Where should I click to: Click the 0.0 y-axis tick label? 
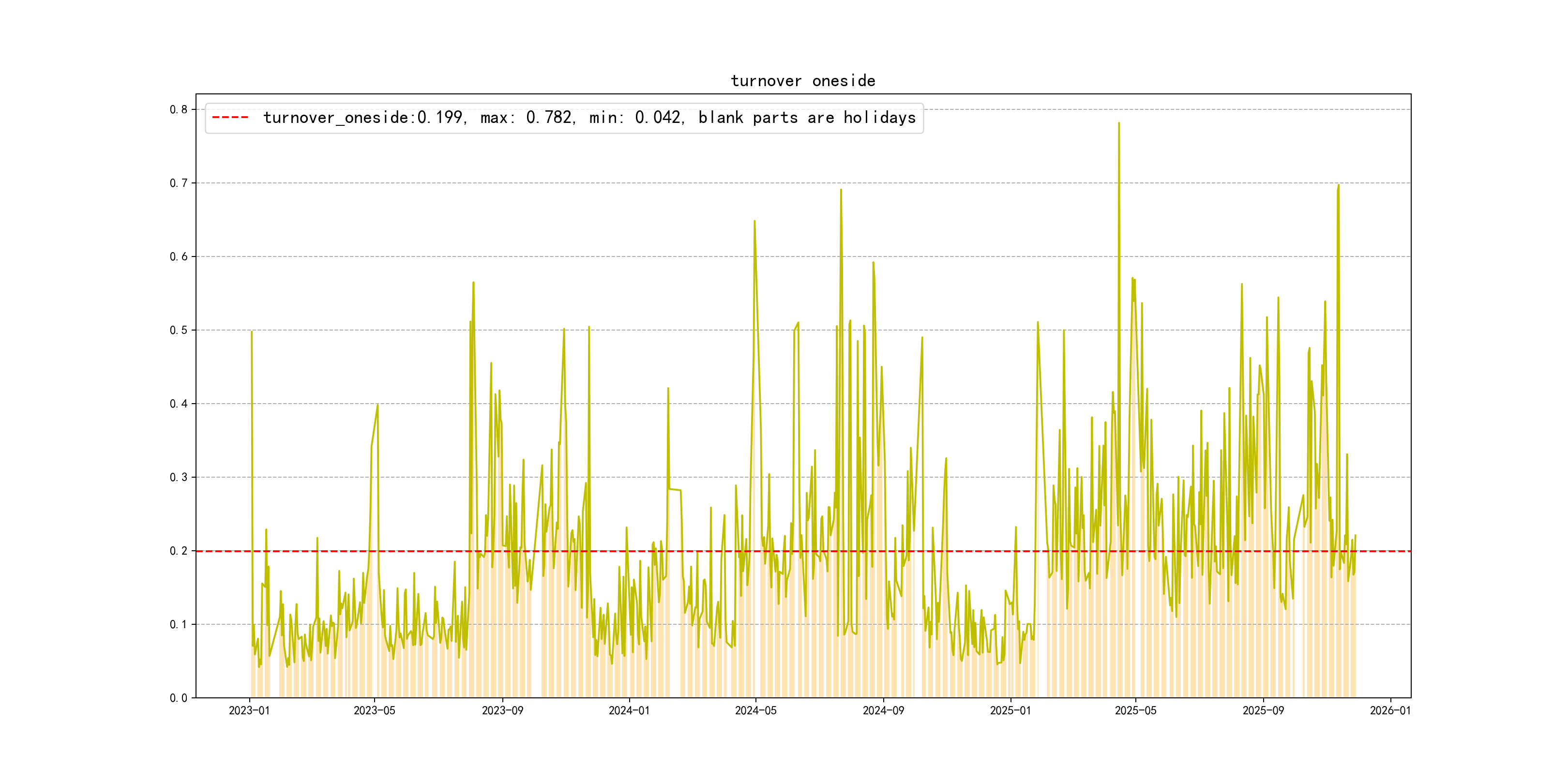coord(179,698)
